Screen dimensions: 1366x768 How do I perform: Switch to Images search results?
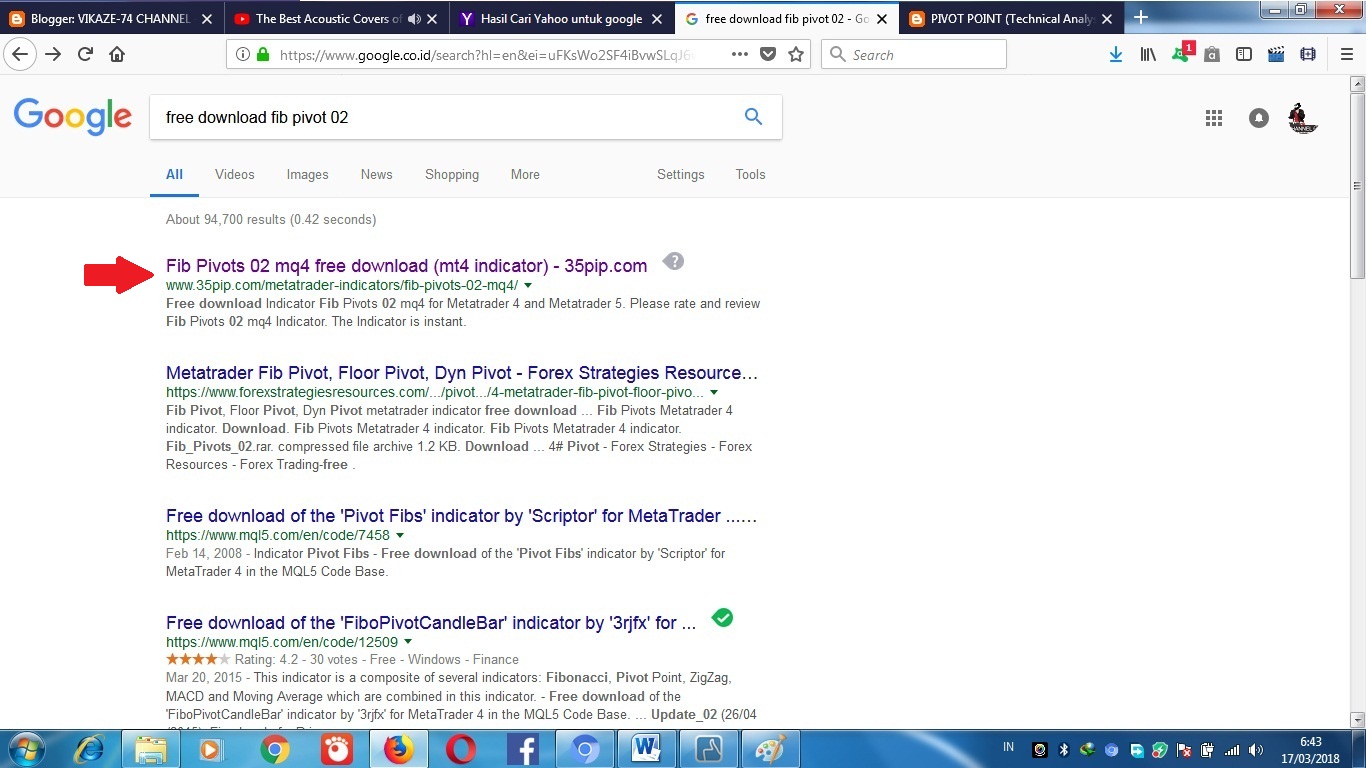click(x=308, y=174)
